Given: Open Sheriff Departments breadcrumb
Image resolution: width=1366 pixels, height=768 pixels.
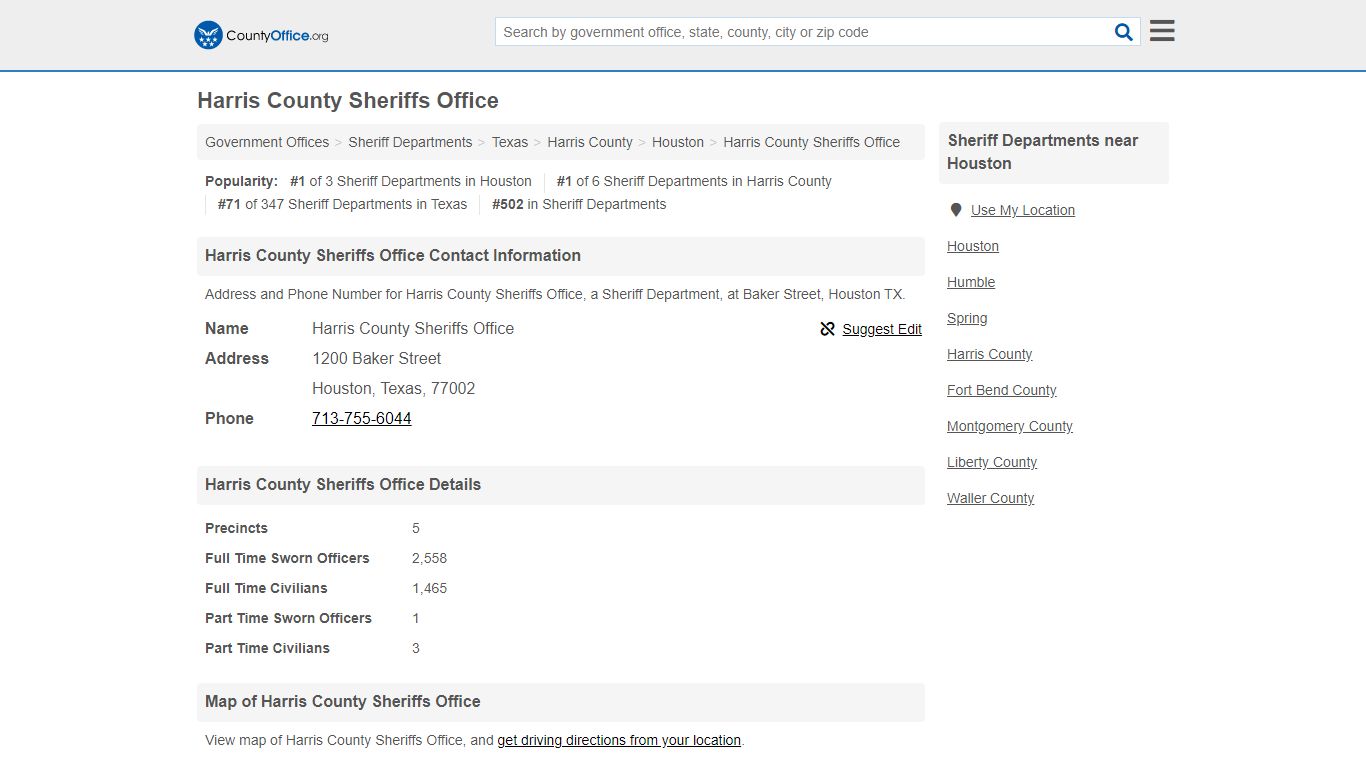Looking at the screenshot, I should coord(410,142).
